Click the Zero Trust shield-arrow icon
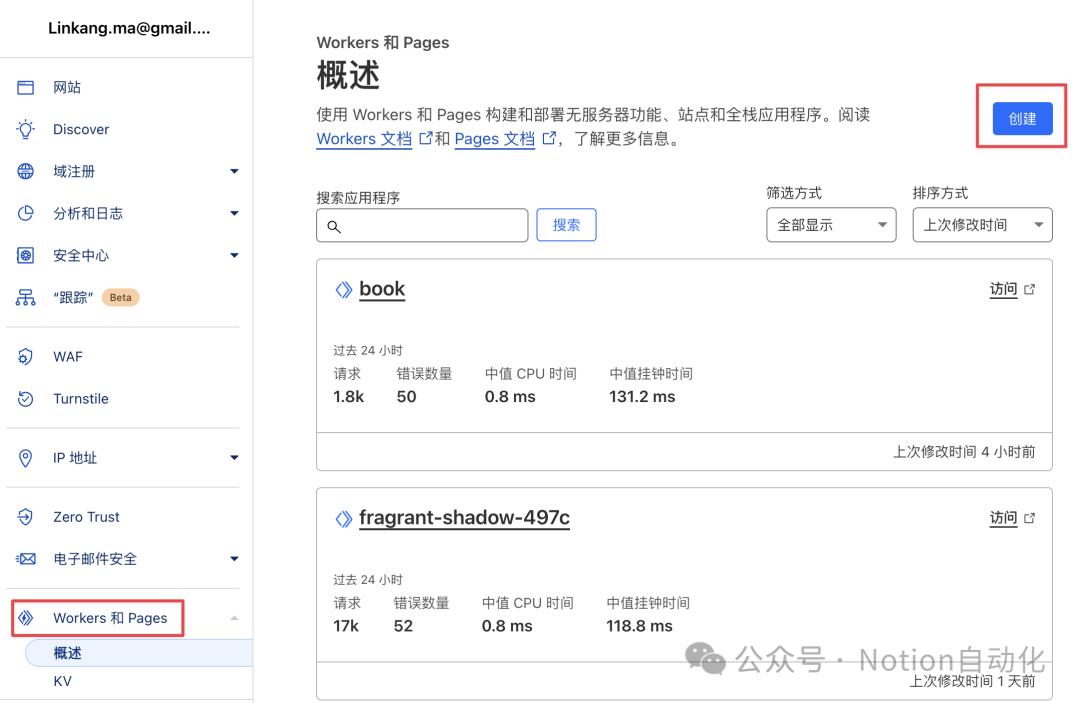This screenshot has width=1080, height=703. point(25,516)
